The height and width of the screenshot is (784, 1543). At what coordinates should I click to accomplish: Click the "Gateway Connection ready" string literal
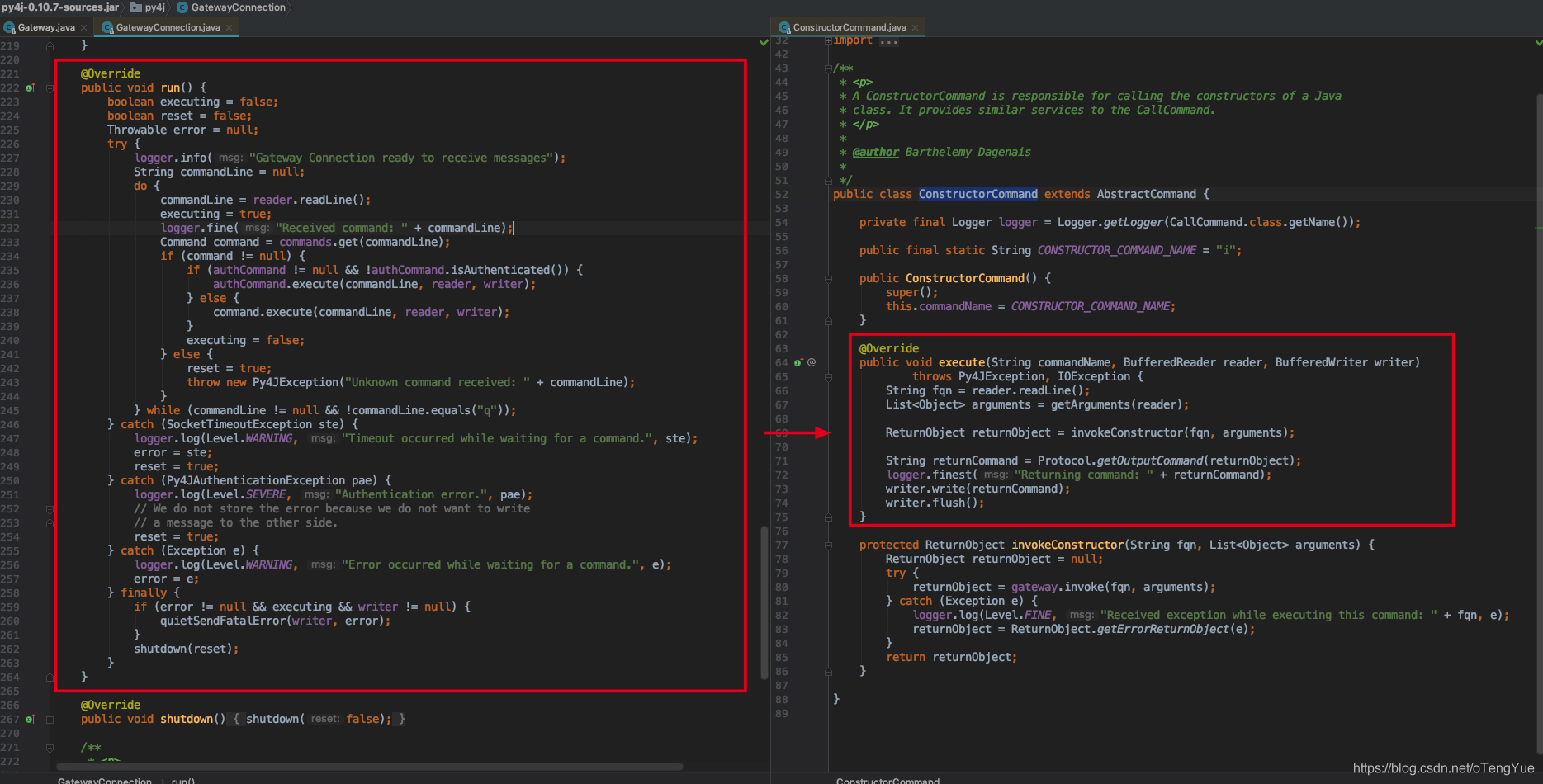[x=401, y=158]
